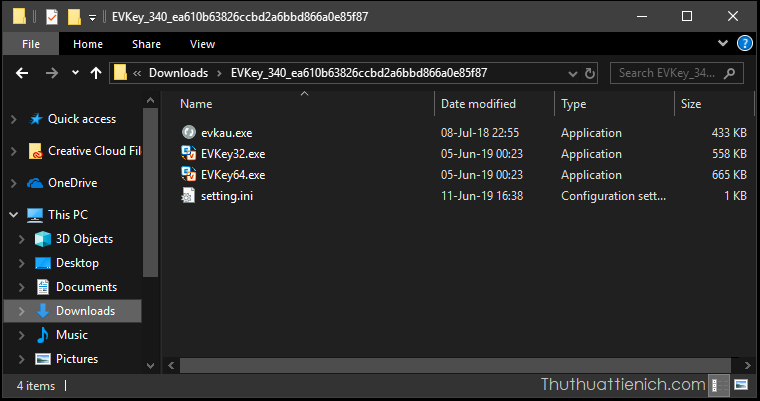Sort by Date modified column header

coord(479,104)
